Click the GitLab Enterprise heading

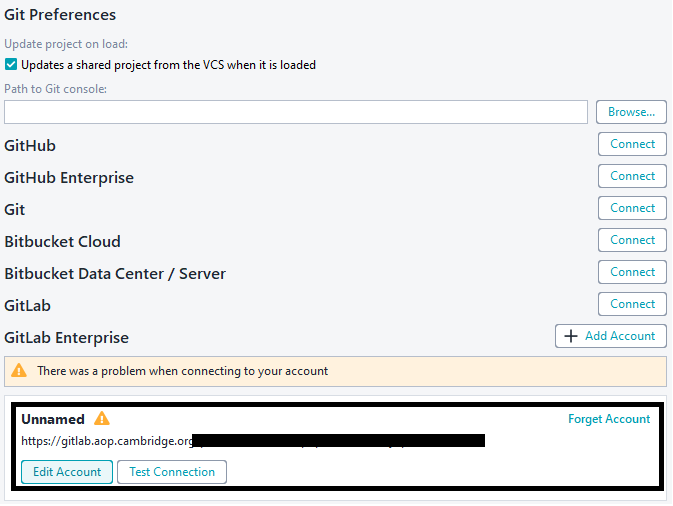click(x=67, y=338)
